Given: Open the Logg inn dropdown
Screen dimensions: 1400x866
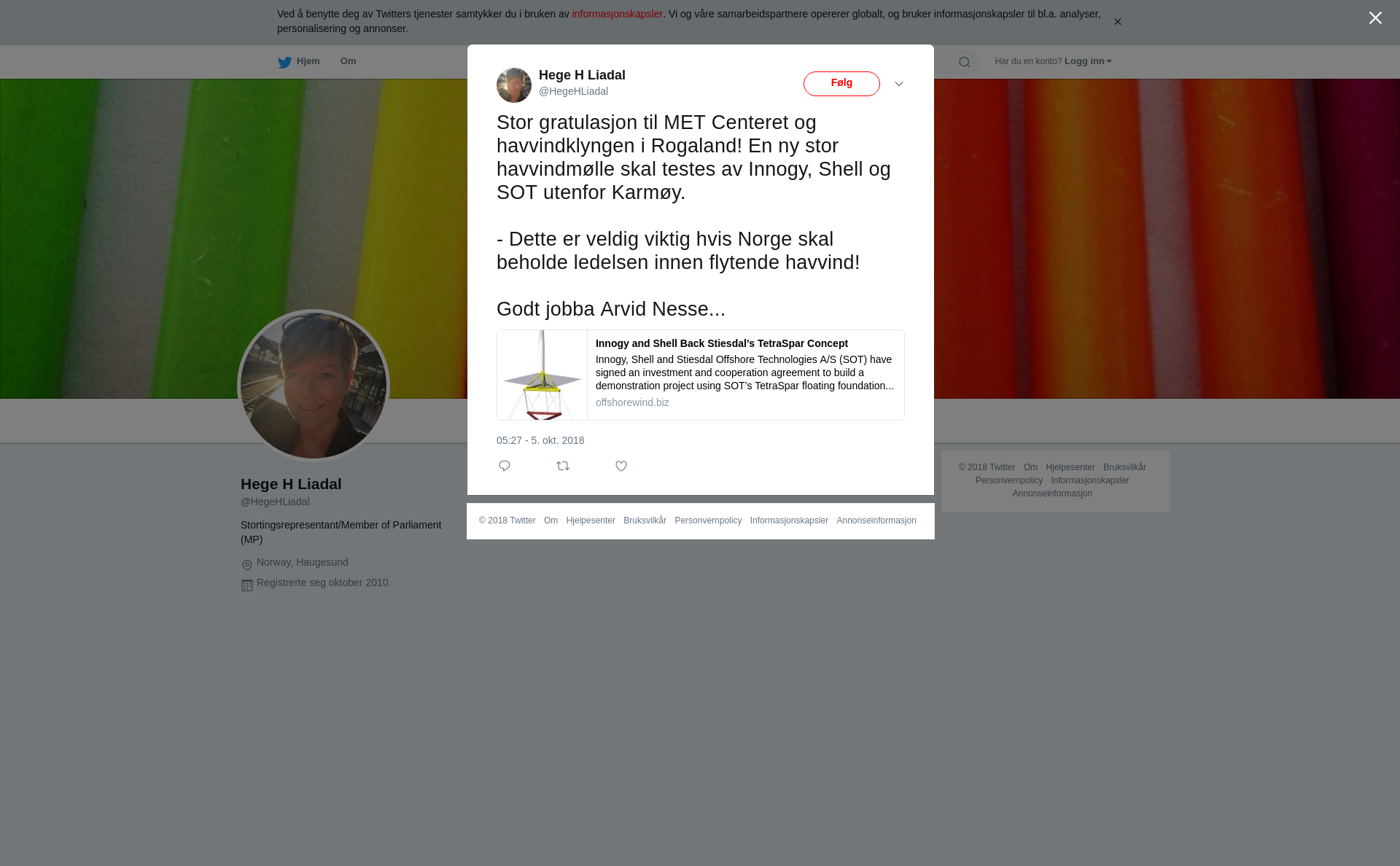Looking at the screenshot, I should click(1088, 61).
